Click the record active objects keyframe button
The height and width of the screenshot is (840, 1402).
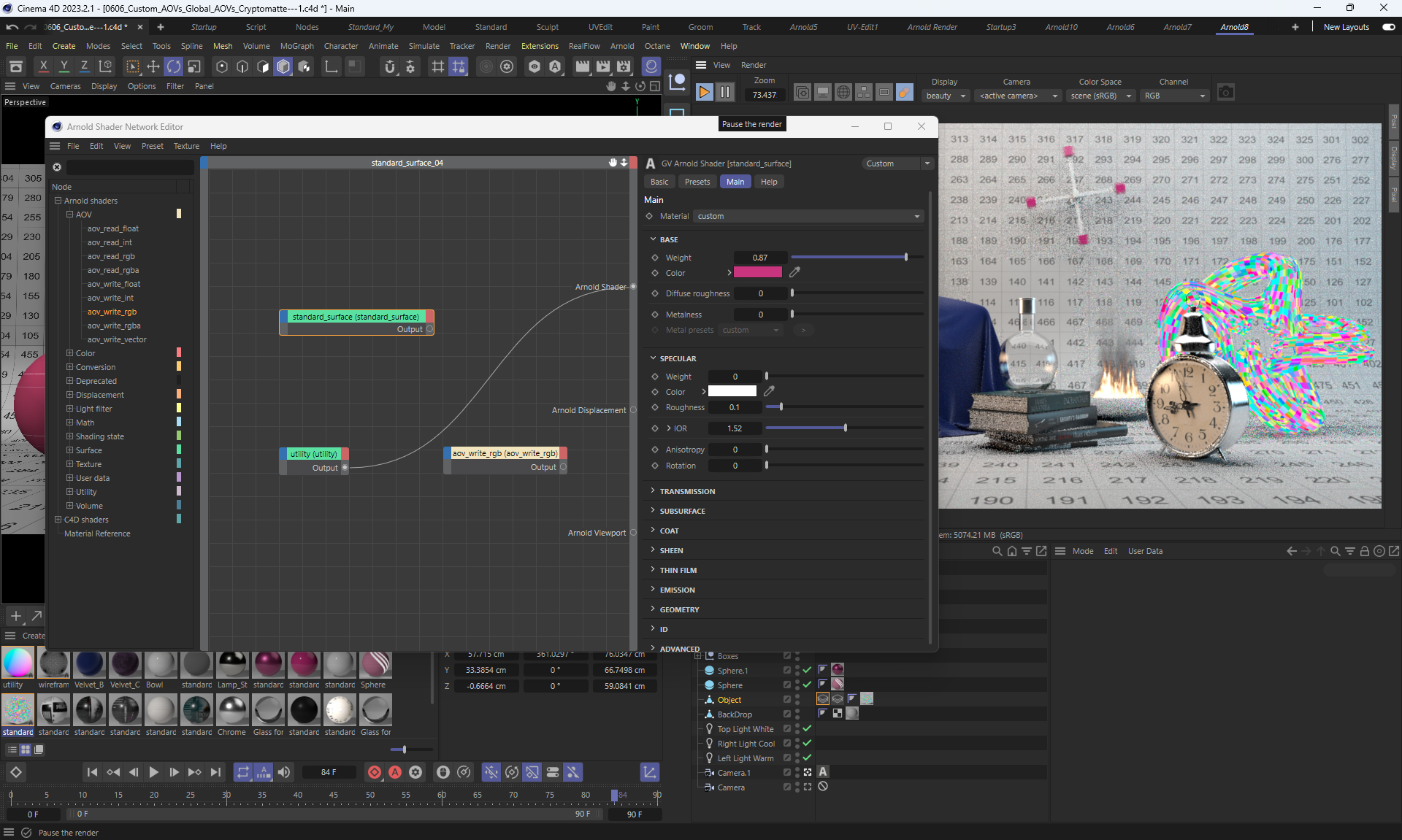click(375, 772)
